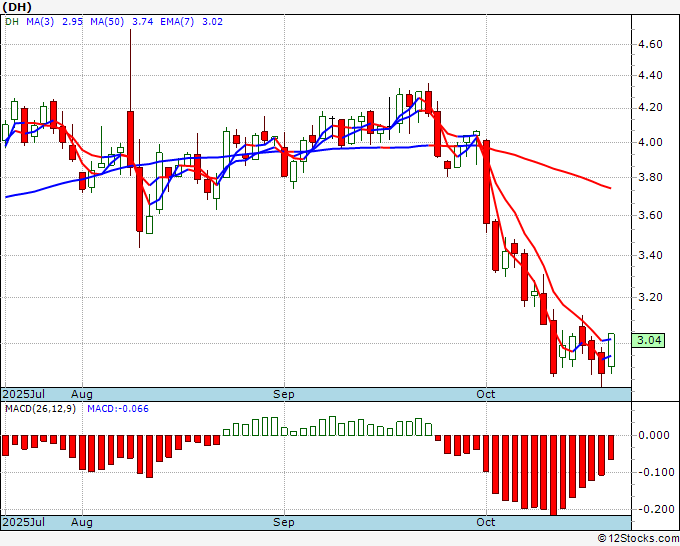Viewport: 680px width, 546px height.
Task: Click the EMA(7) indicator label
Action: tap(177, 22)
